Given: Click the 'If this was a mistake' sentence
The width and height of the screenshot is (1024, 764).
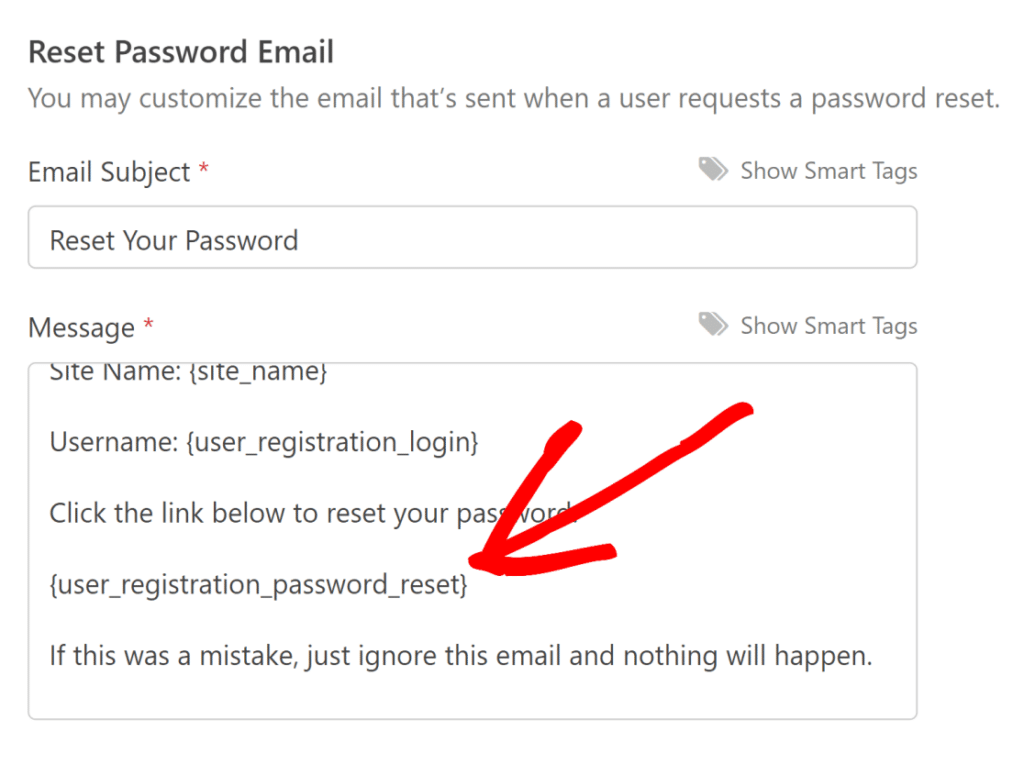Looking at the screenshot, I should coord(460,655).
